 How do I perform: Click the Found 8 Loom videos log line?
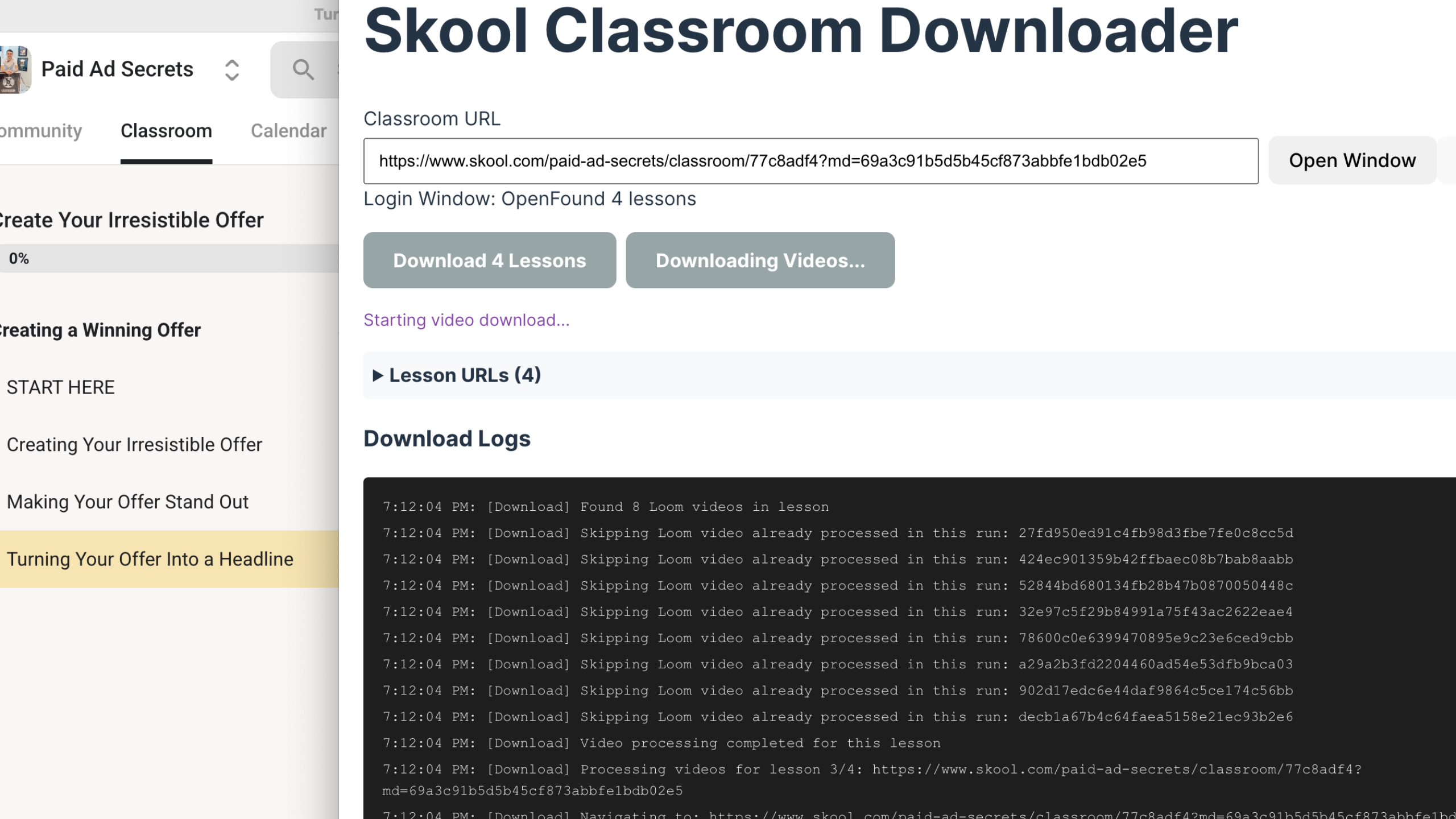[606, 507]
